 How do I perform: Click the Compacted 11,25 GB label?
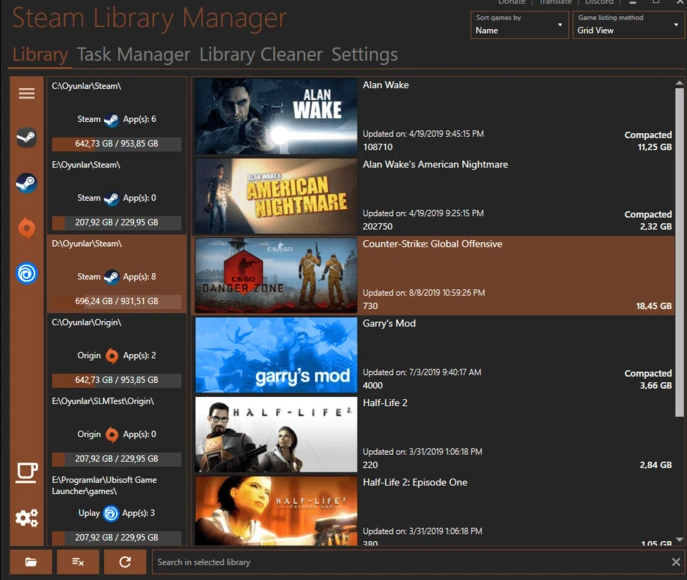pos(648,141)
